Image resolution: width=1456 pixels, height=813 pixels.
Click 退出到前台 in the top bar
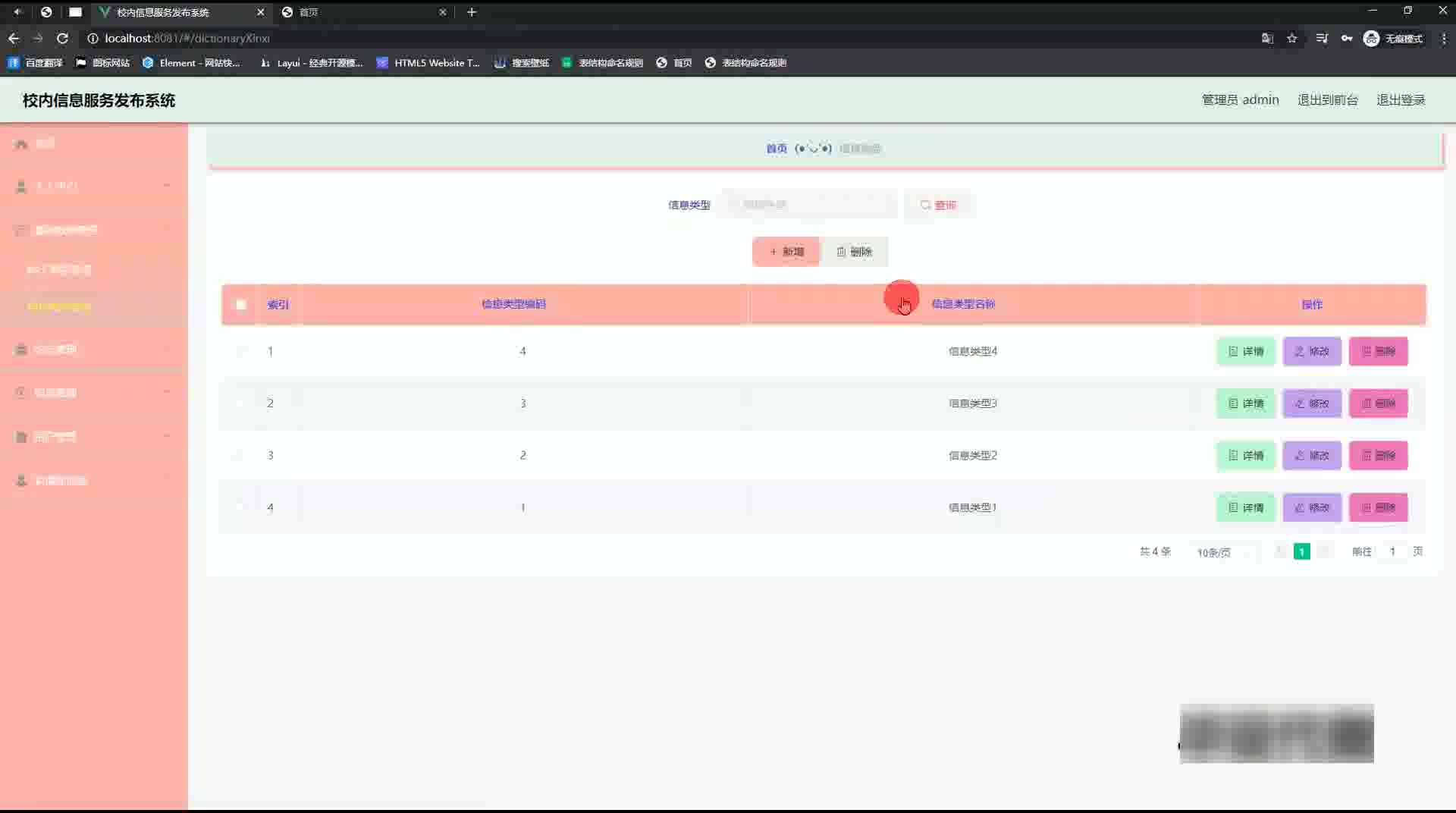tap(1327, 100)
